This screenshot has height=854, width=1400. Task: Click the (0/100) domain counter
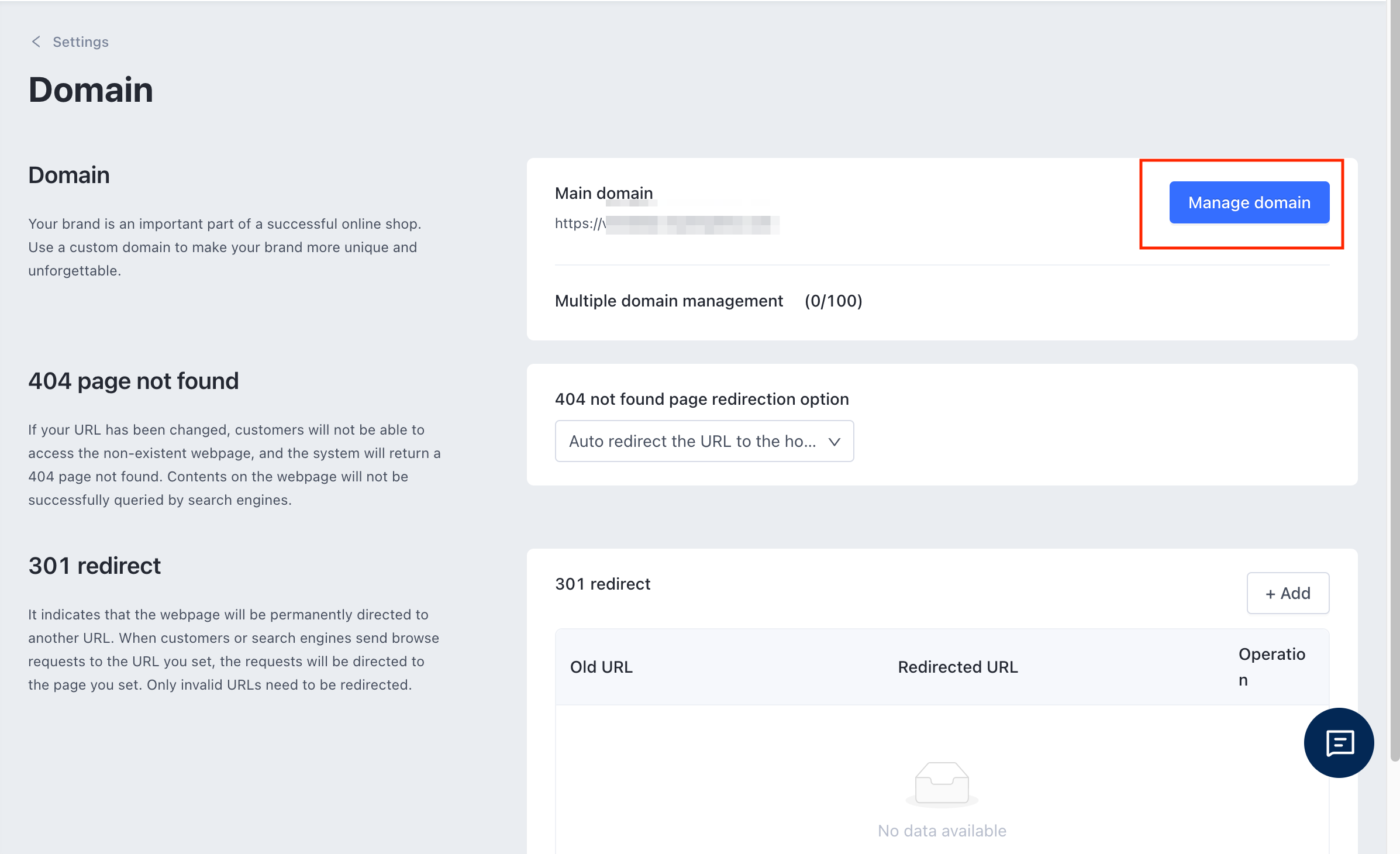pos(833,301)
